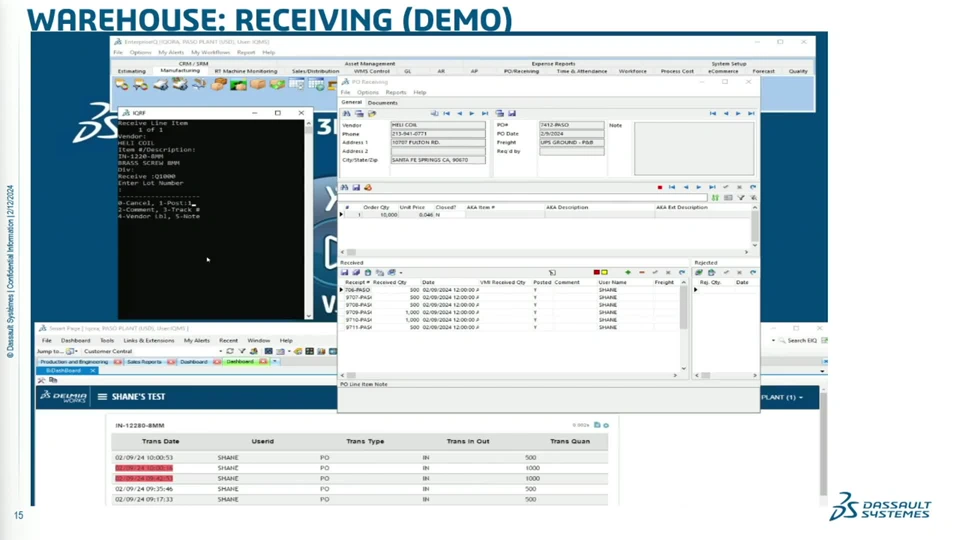Click the form-view icon in middle of Received toolbar

(552, 272)
